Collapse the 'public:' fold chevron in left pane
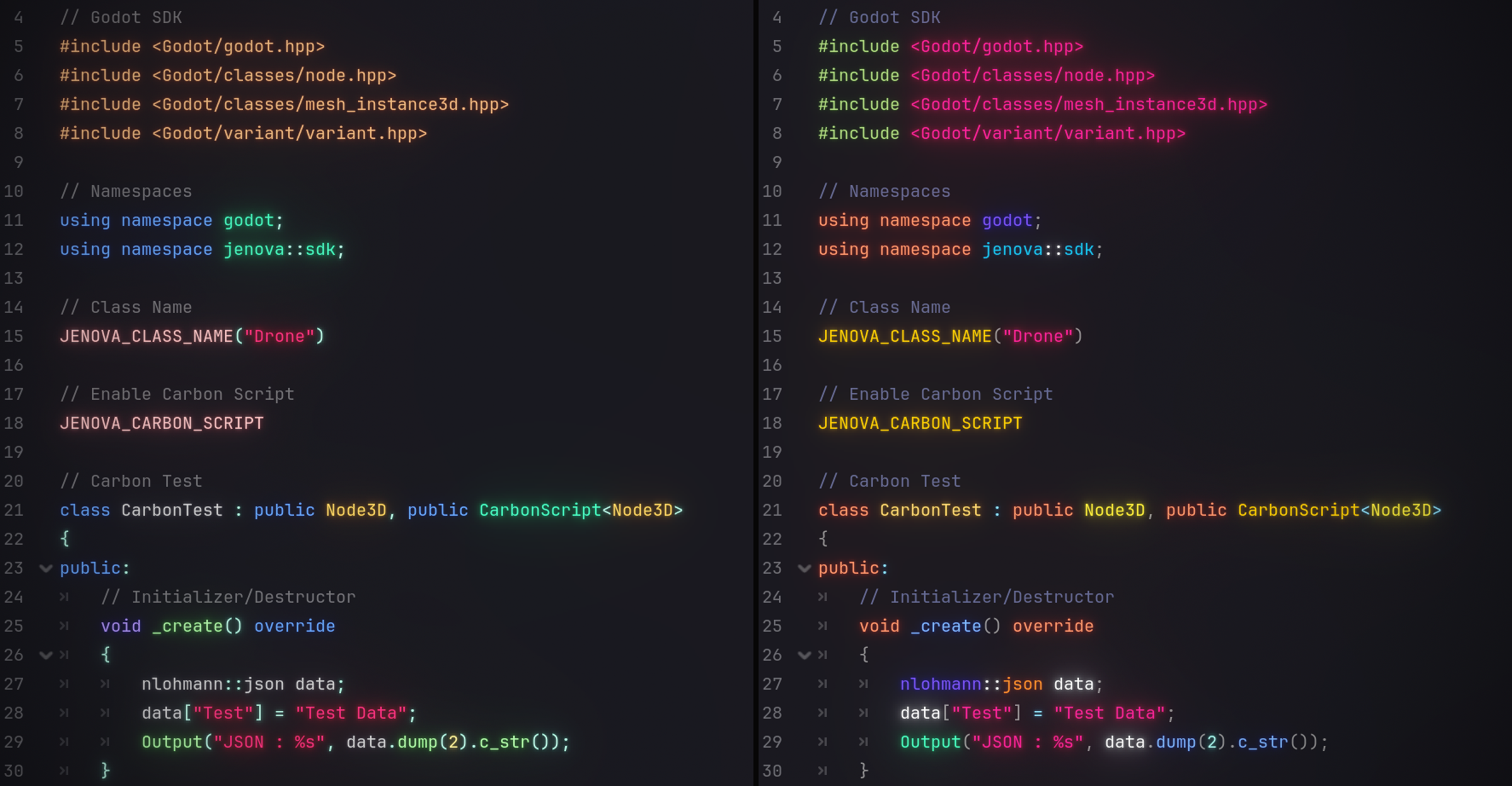This screenshot has width=1512, height=786. click(46, 569)
